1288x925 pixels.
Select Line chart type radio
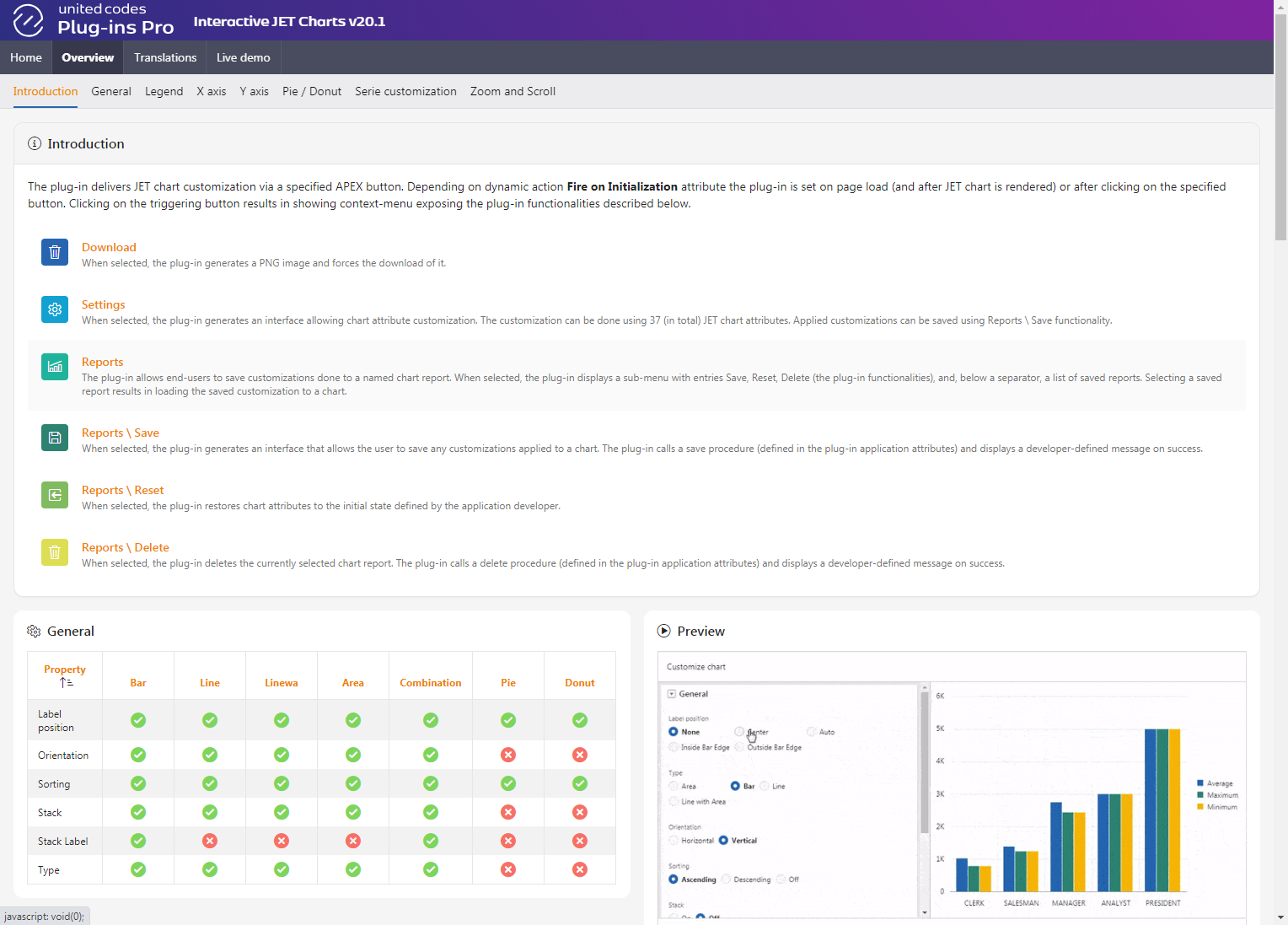[765, 786]
